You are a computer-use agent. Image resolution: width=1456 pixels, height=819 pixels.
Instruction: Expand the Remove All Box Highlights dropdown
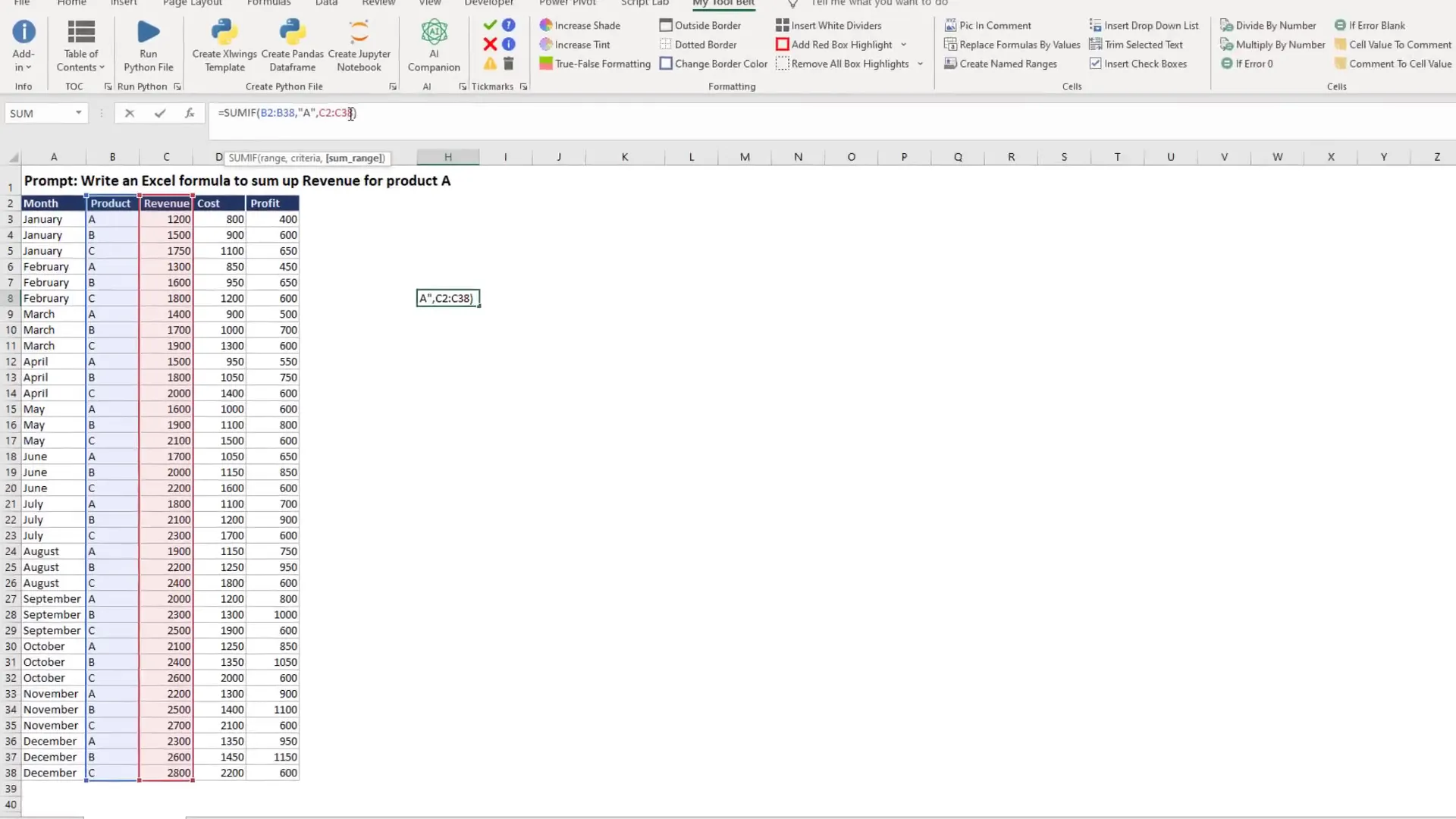click(x=921, y=64)
